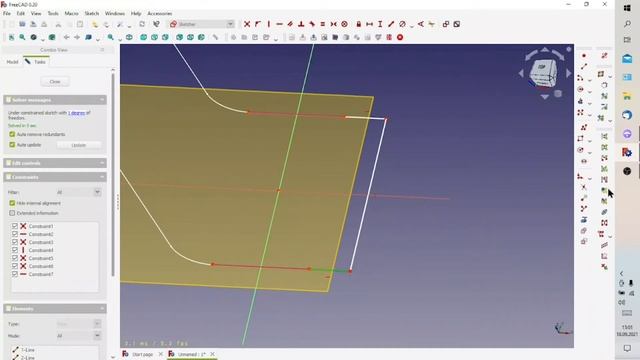Select the radius constraint tool

(x=402, y=24)
